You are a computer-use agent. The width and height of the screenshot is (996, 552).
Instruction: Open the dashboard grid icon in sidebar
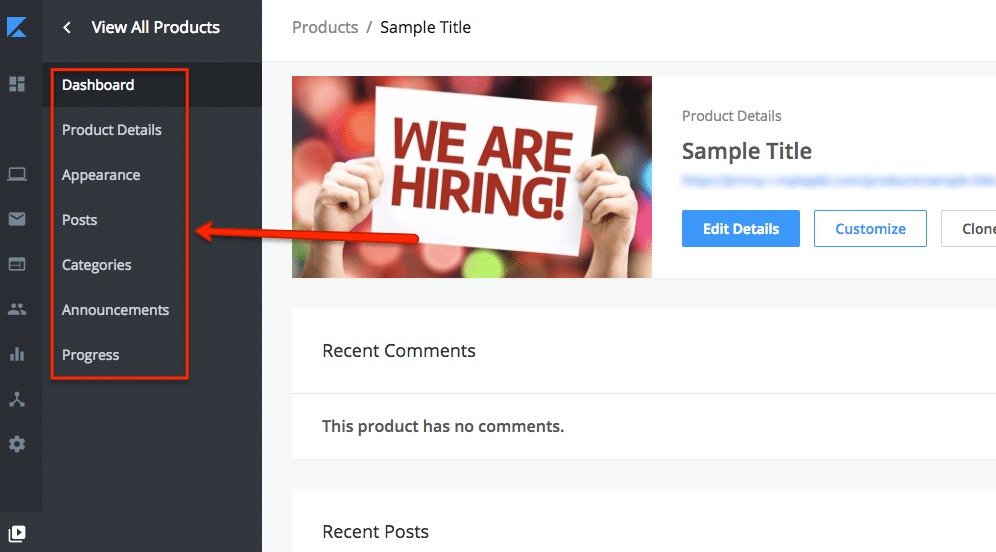point(17,84)
